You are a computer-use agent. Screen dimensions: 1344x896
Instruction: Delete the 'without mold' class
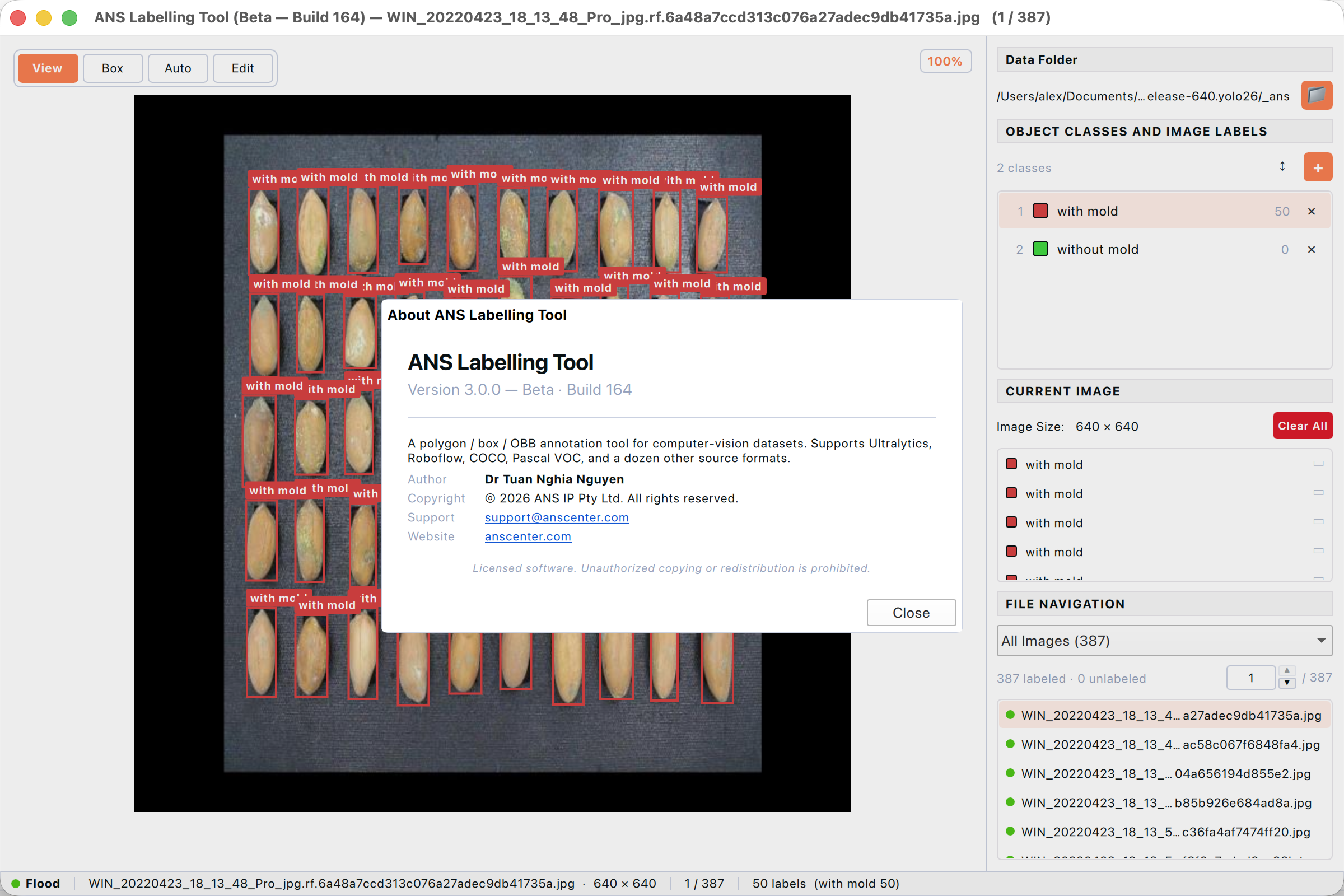point(1312,249)
